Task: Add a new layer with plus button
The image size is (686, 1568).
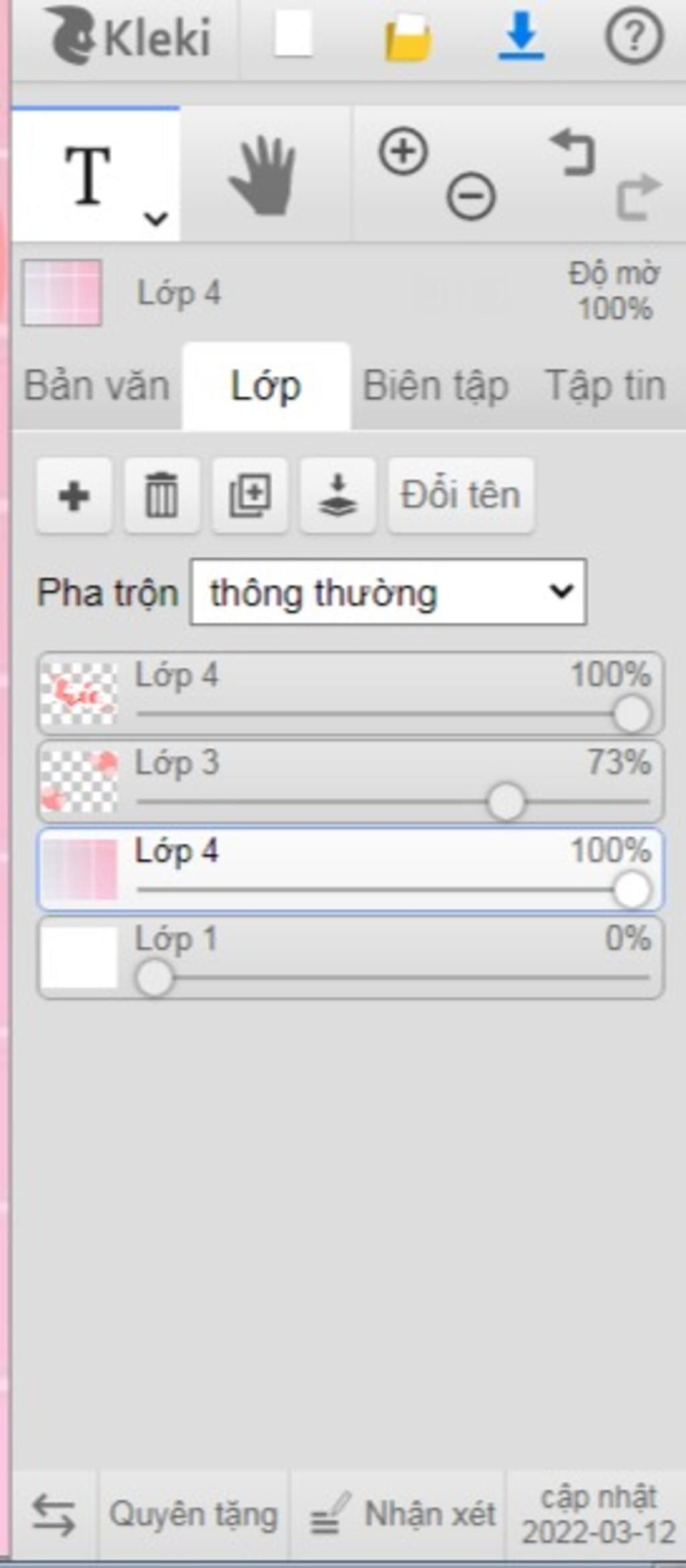Action: tap(74, 496)
